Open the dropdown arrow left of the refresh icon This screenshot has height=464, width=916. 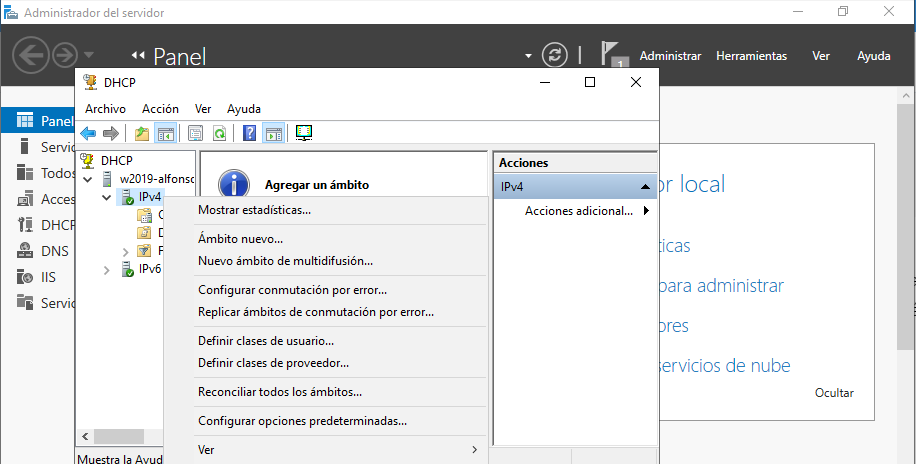(x=528, y=56)
